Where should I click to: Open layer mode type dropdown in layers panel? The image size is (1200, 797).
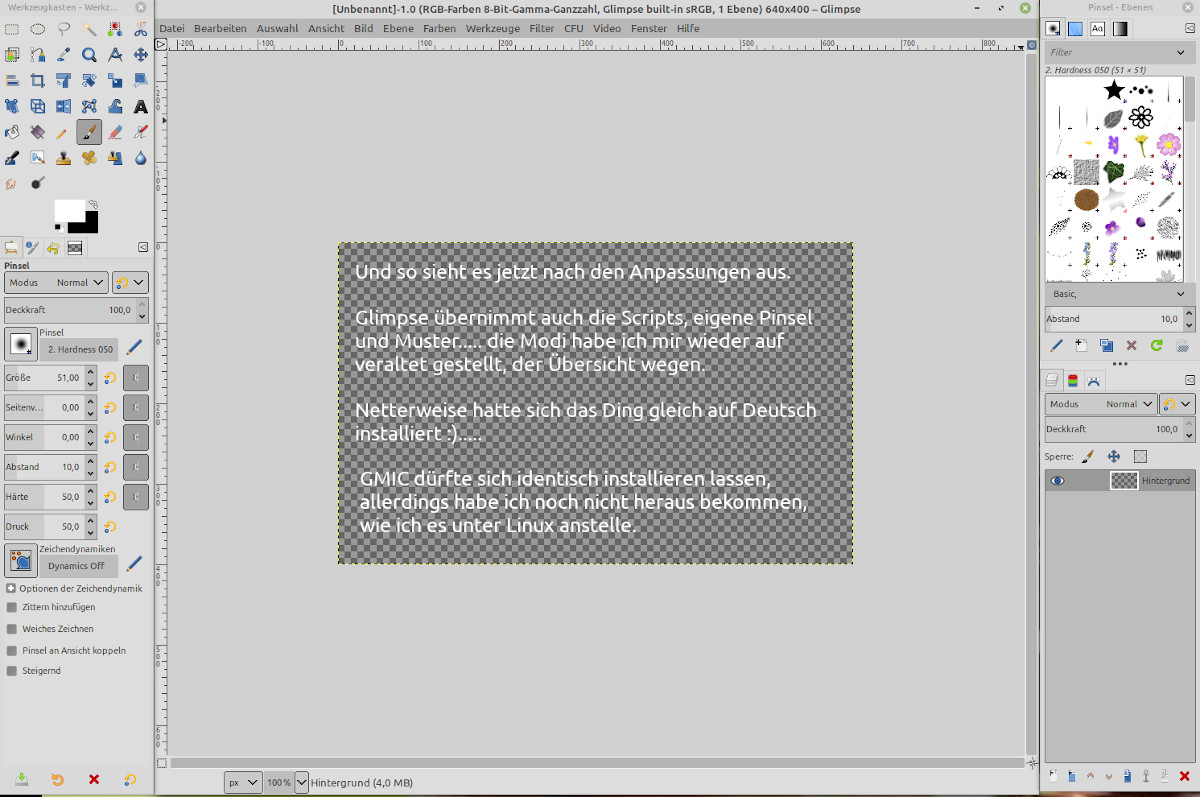(x=1178, y=404)
